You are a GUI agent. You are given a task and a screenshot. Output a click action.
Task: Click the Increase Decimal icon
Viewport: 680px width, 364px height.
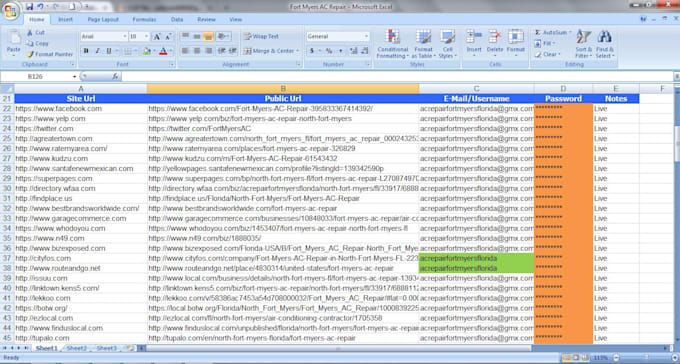click(353, 51)
